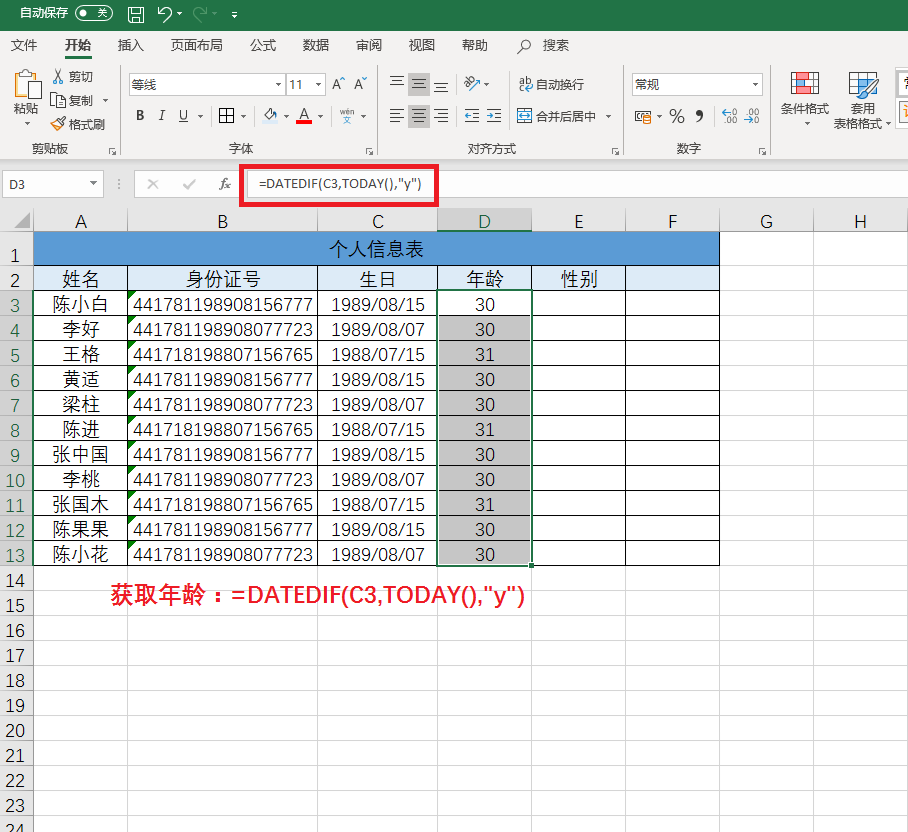Click the select all corner triangle
The image size is (908, 832).
point(22,221)
